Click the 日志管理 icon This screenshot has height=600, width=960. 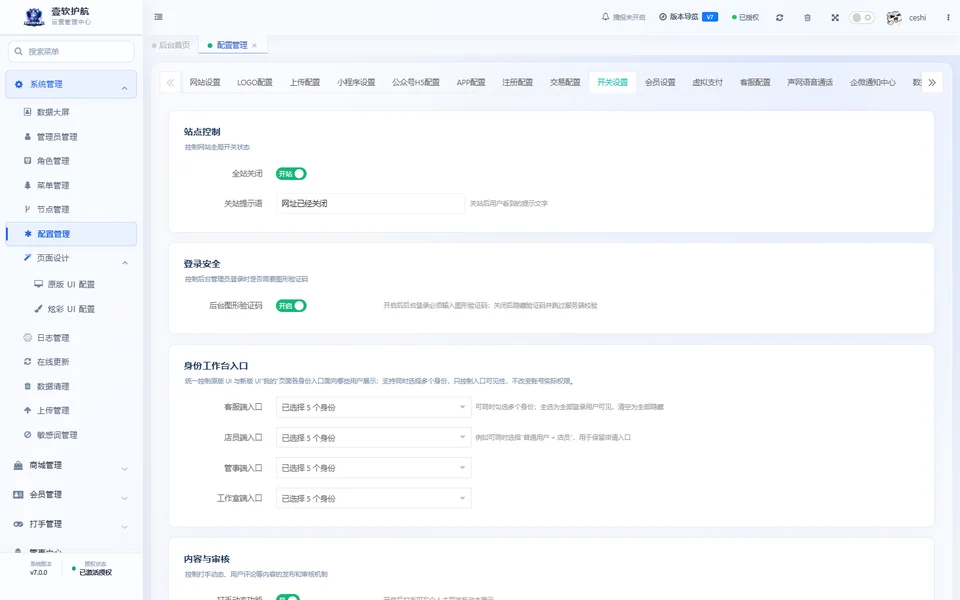pos(28,337)
